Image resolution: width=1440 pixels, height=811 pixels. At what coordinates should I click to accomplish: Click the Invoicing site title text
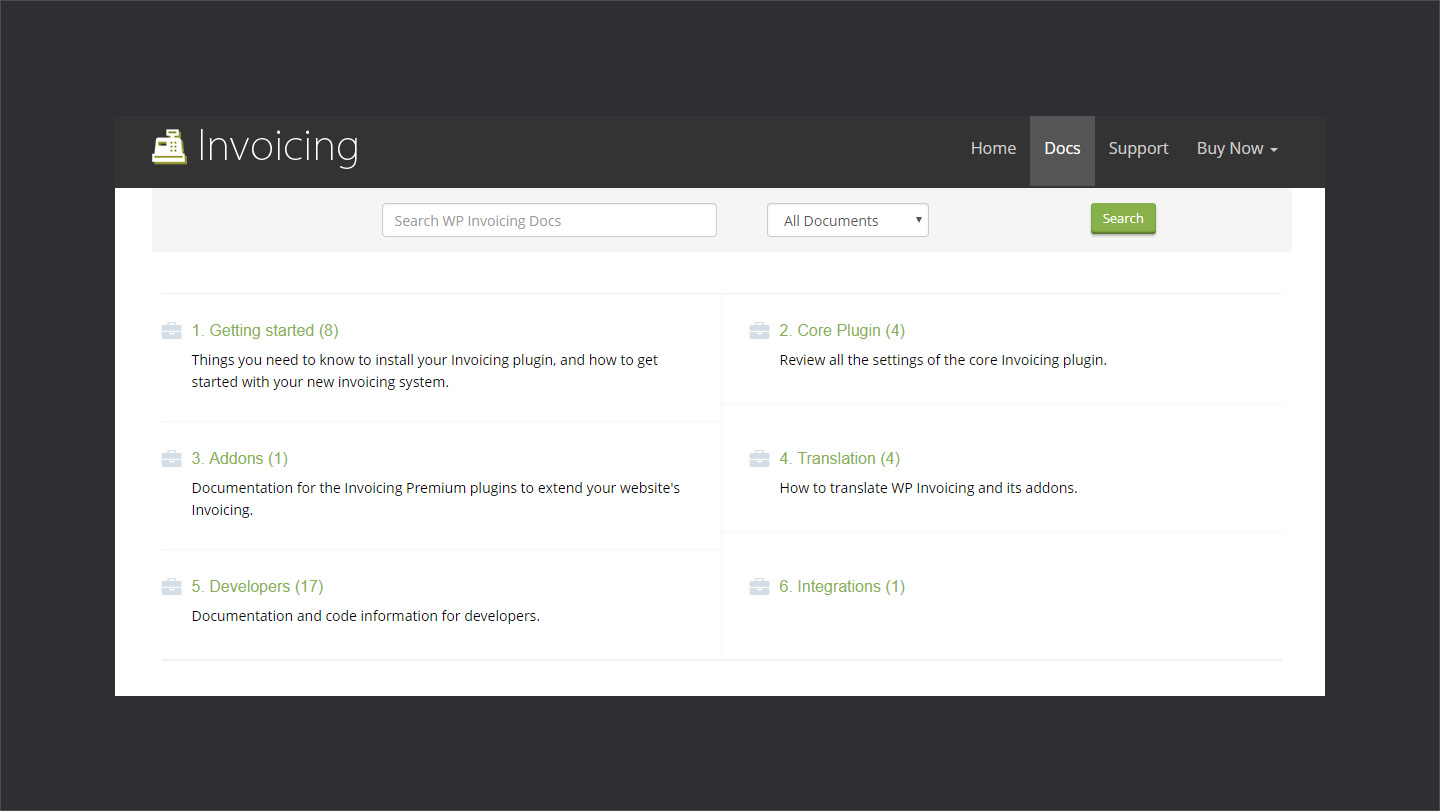click(278, 147)
